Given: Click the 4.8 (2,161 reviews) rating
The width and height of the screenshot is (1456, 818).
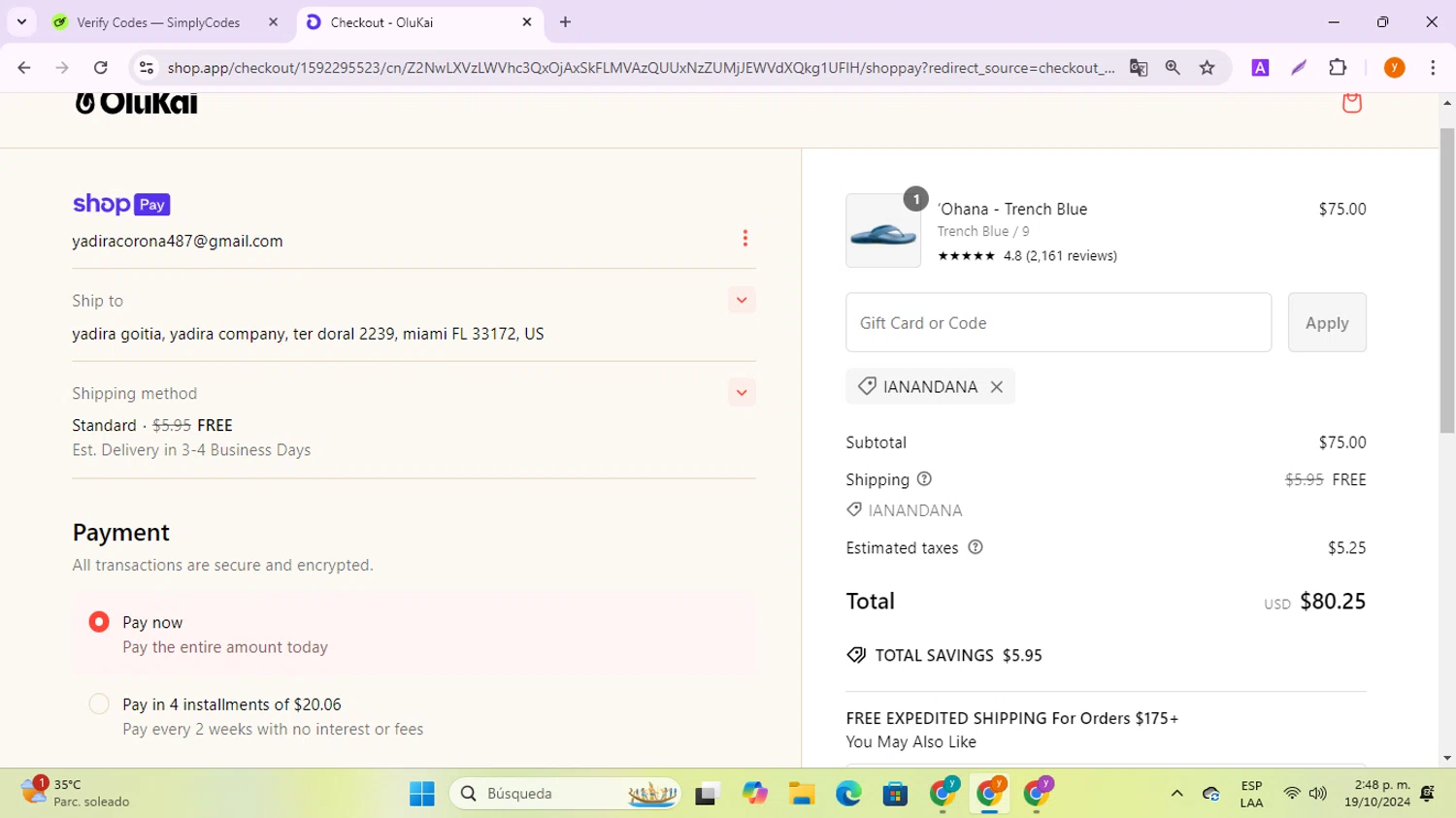Looking at the screenshot, I should [1027, 256].
